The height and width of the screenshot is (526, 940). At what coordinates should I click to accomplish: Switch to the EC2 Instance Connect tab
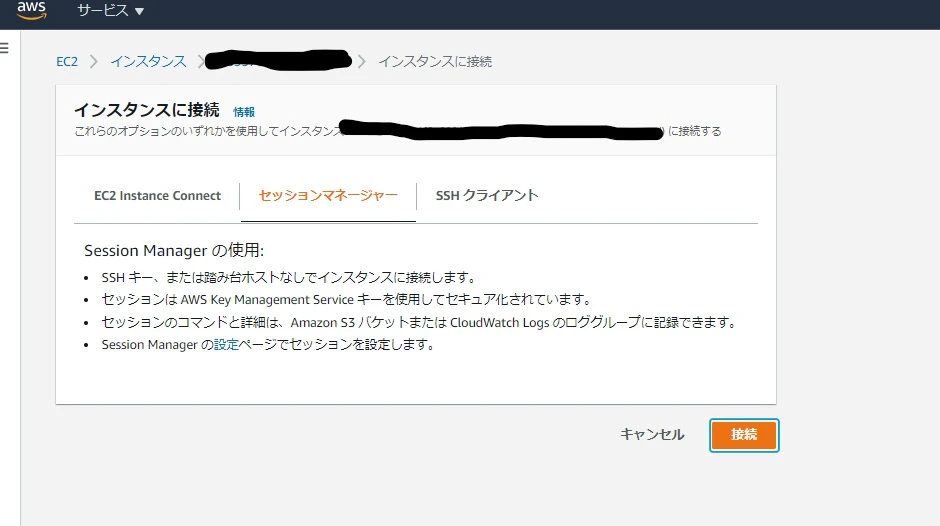(x=157, y=196)
